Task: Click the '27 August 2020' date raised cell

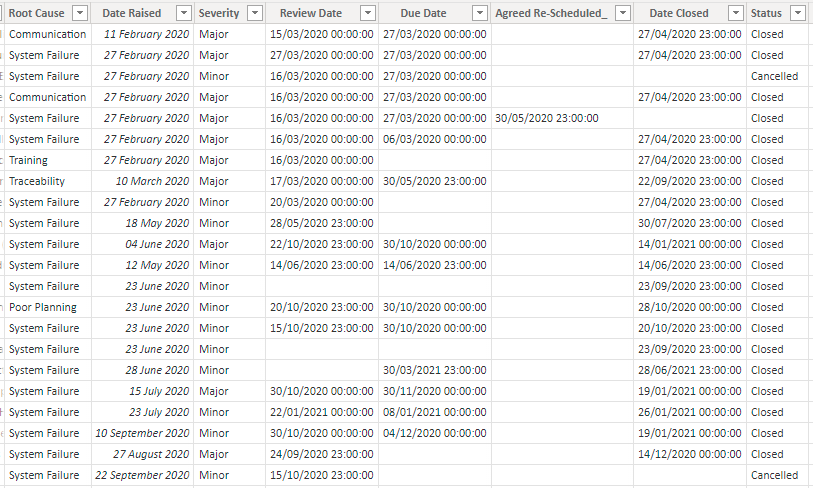Action: click(143, 454)
